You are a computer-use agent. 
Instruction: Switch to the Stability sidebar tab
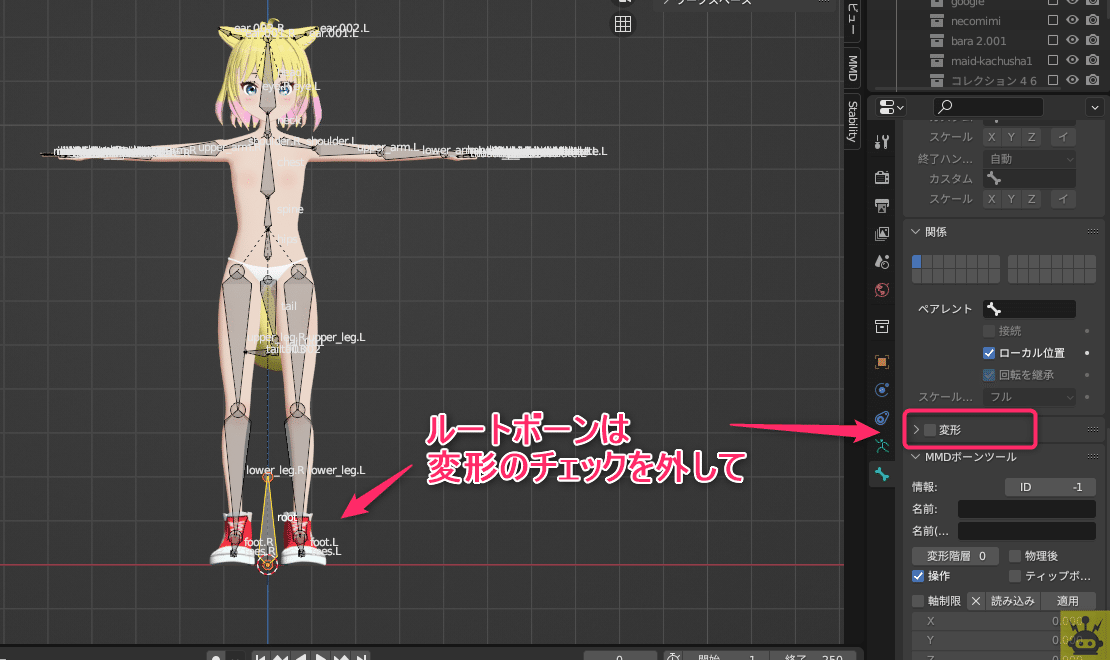point(853,121)
